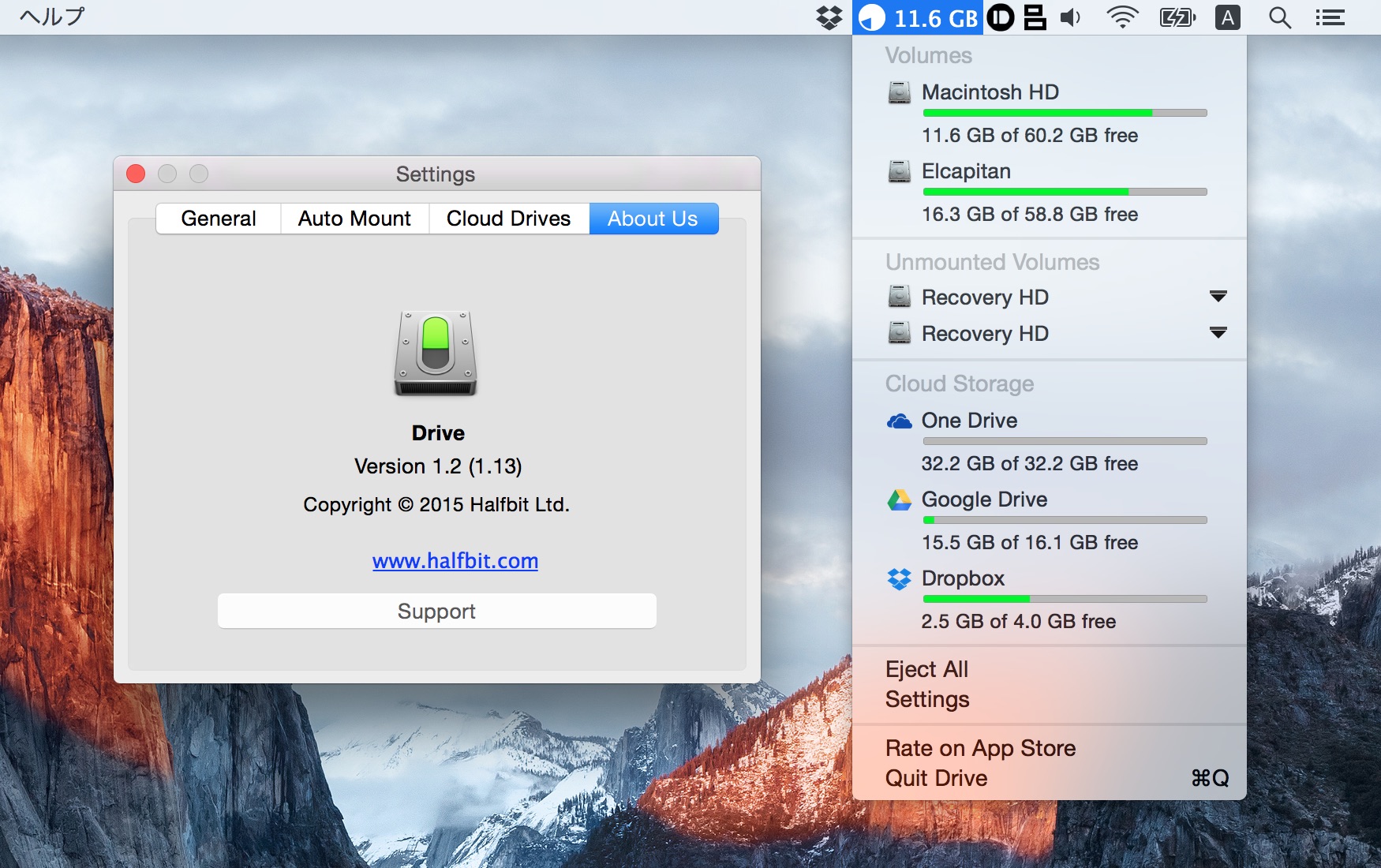Open the Drive 11.6 GB menu bar item
Image resolution: width=1381 pixels, height=868 pixels.
[x=918, y=17]
